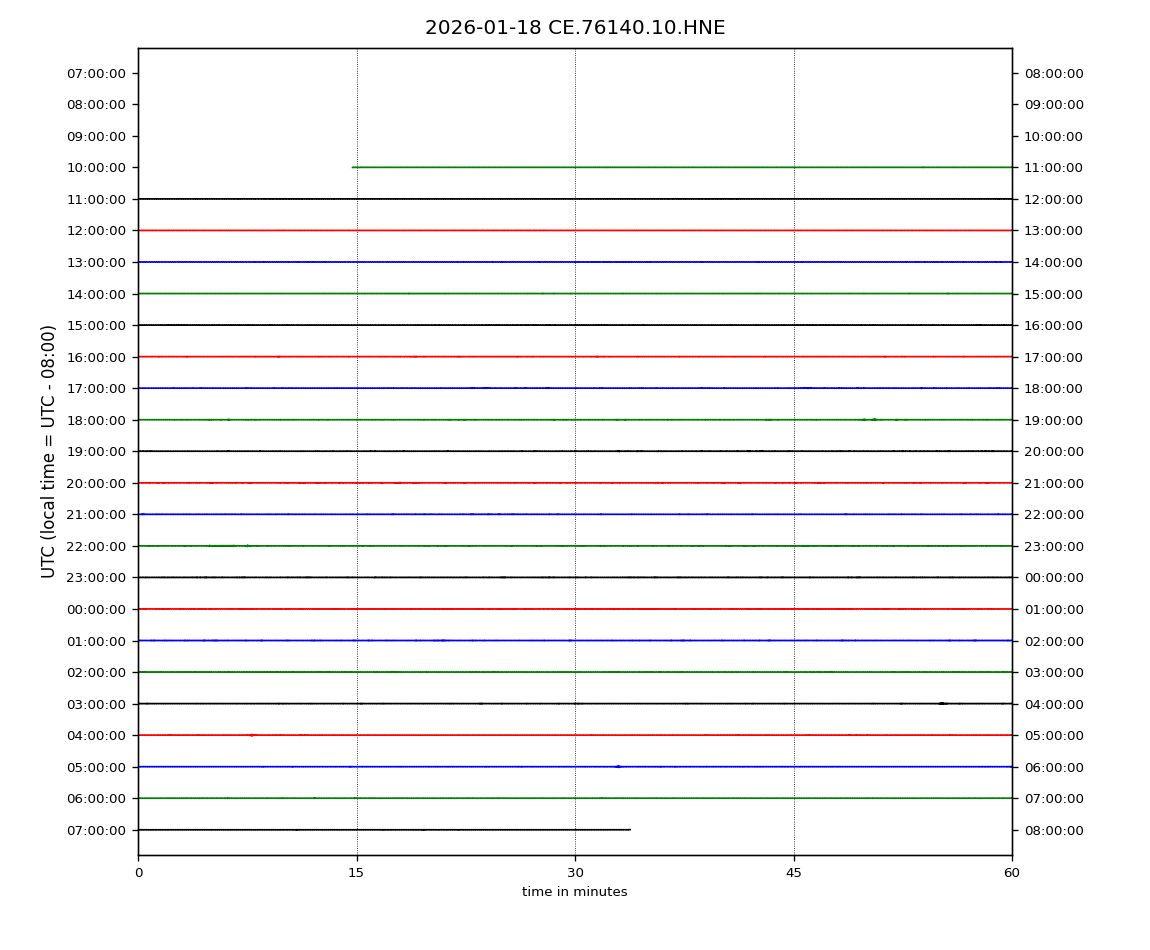Click left-axis time label "00:00:00"

click(x=96, y=609)
